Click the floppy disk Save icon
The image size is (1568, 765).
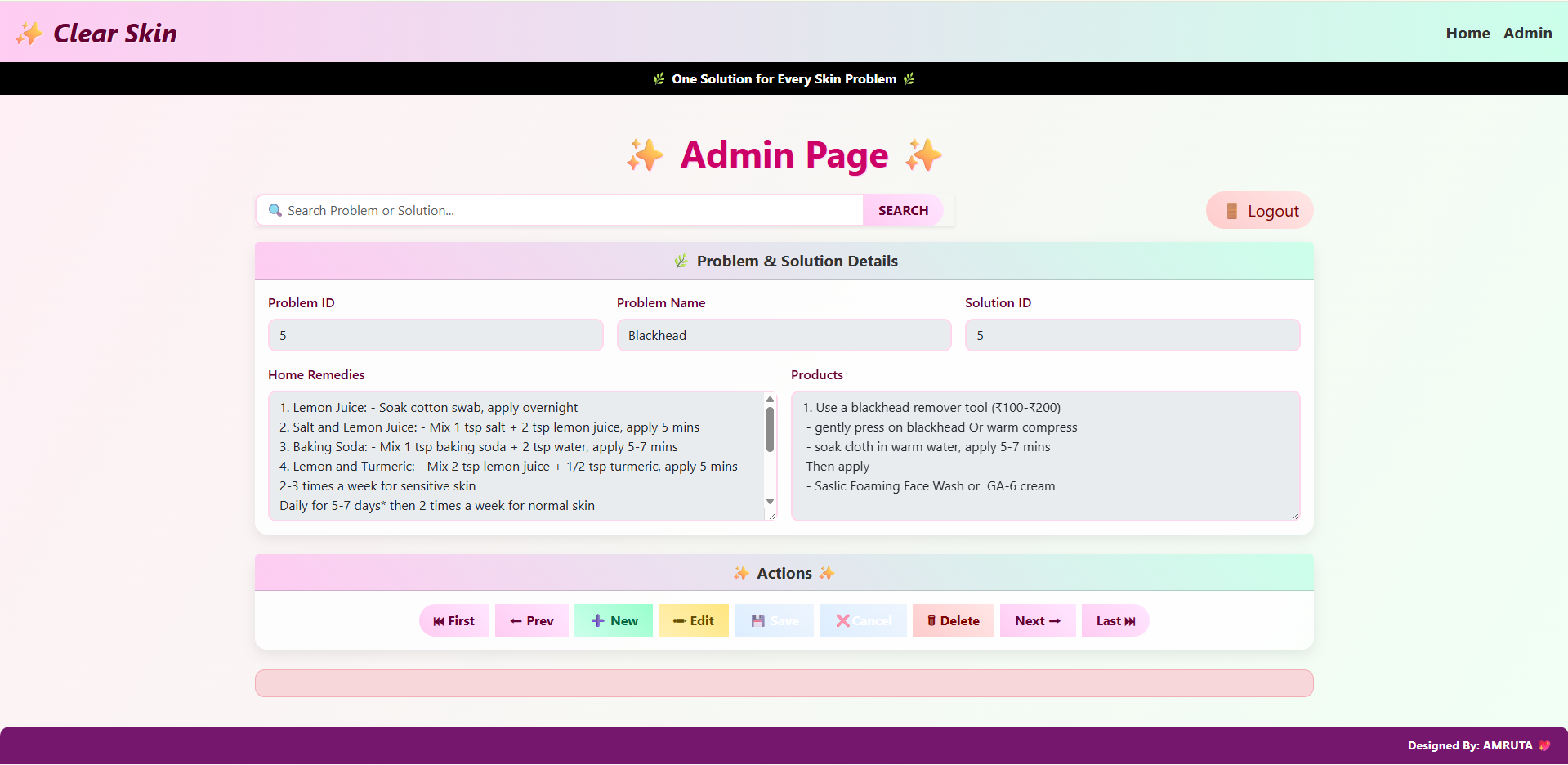click(757, 621)
